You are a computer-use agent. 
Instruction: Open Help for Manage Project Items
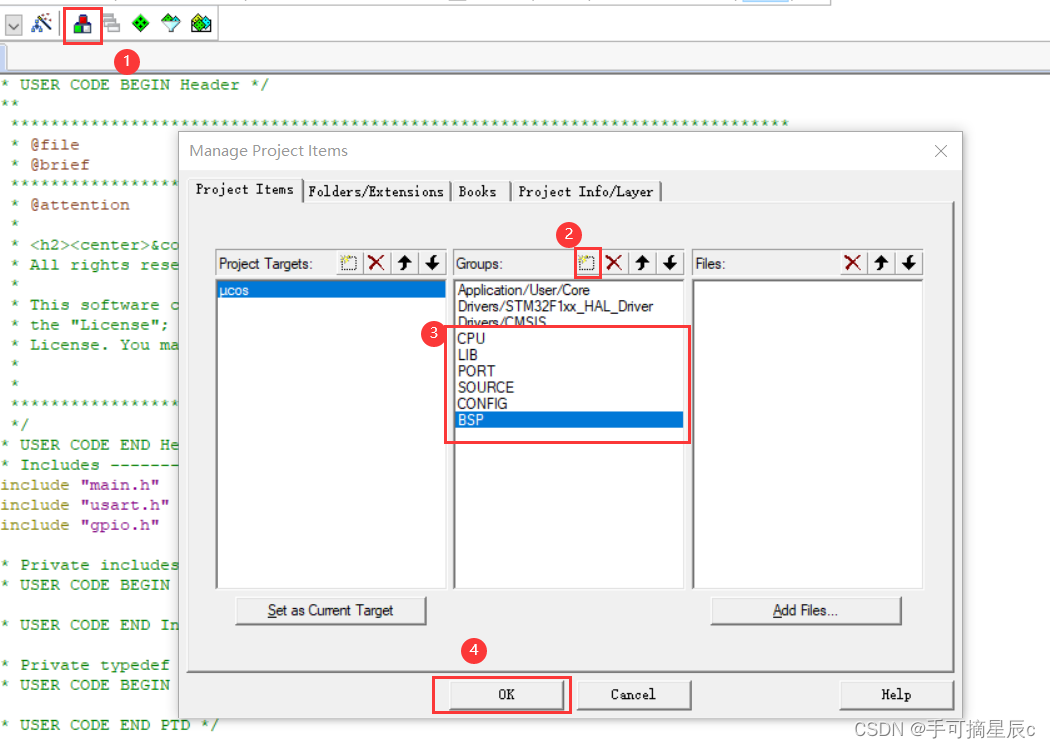tap(896, 694)
